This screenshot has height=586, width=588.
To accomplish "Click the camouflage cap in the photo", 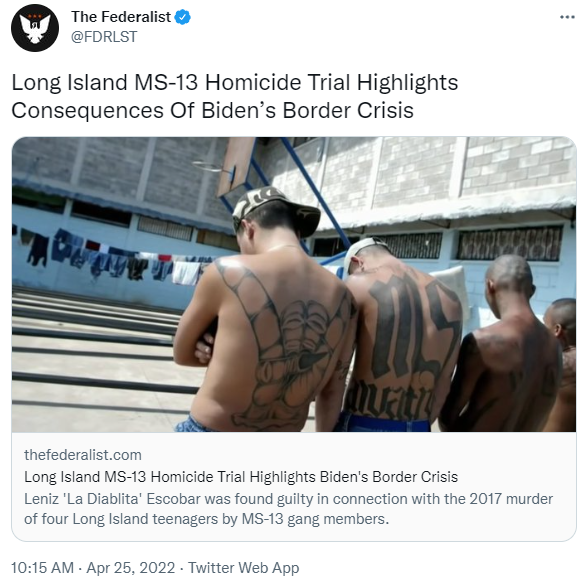I will [276, 210].
